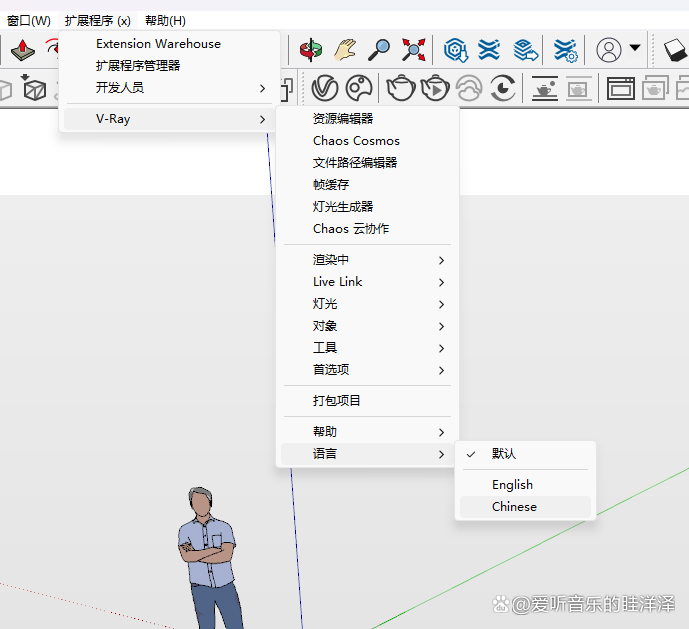
Task: Click the user account avatar icon
Action: point(609,50)
